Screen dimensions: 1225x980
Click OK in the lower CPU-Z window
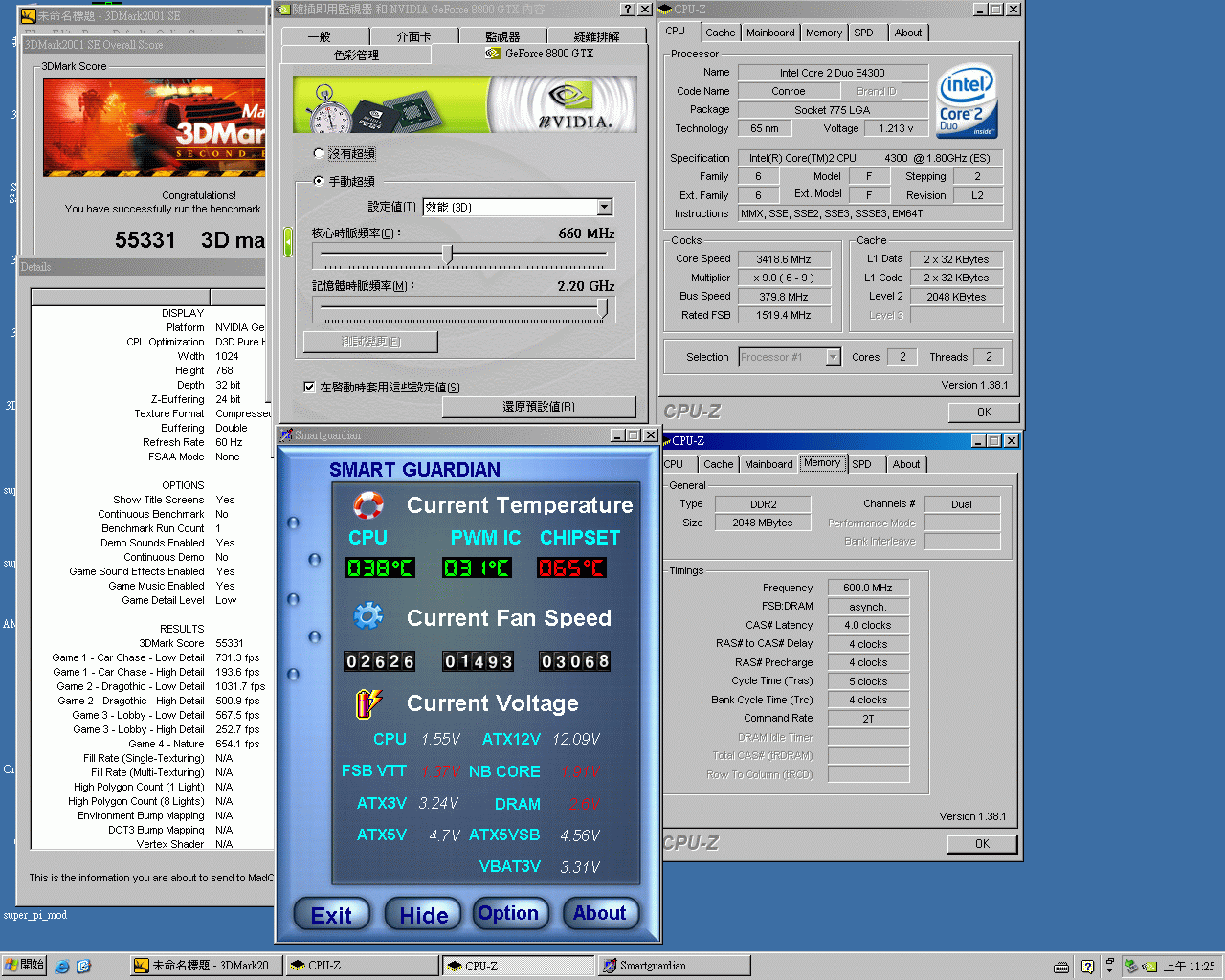[x=982, y=844]
